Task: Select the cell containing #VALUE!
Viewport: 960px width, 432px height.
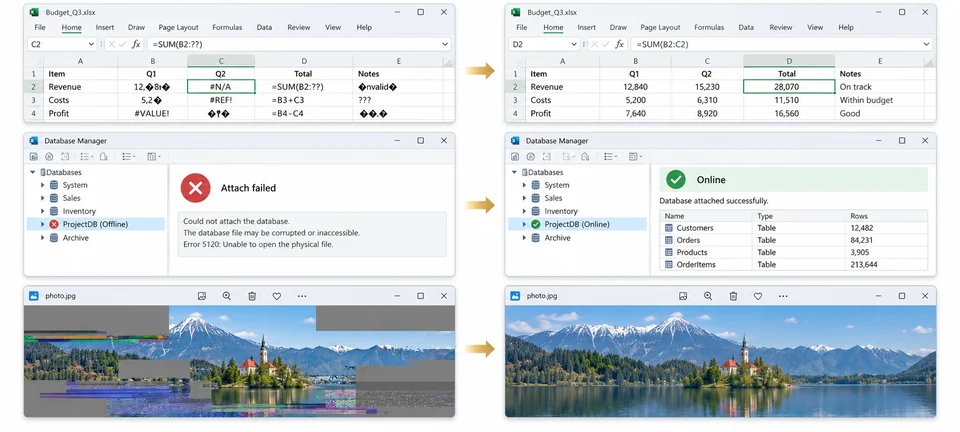Action: (x=152, y=113)
